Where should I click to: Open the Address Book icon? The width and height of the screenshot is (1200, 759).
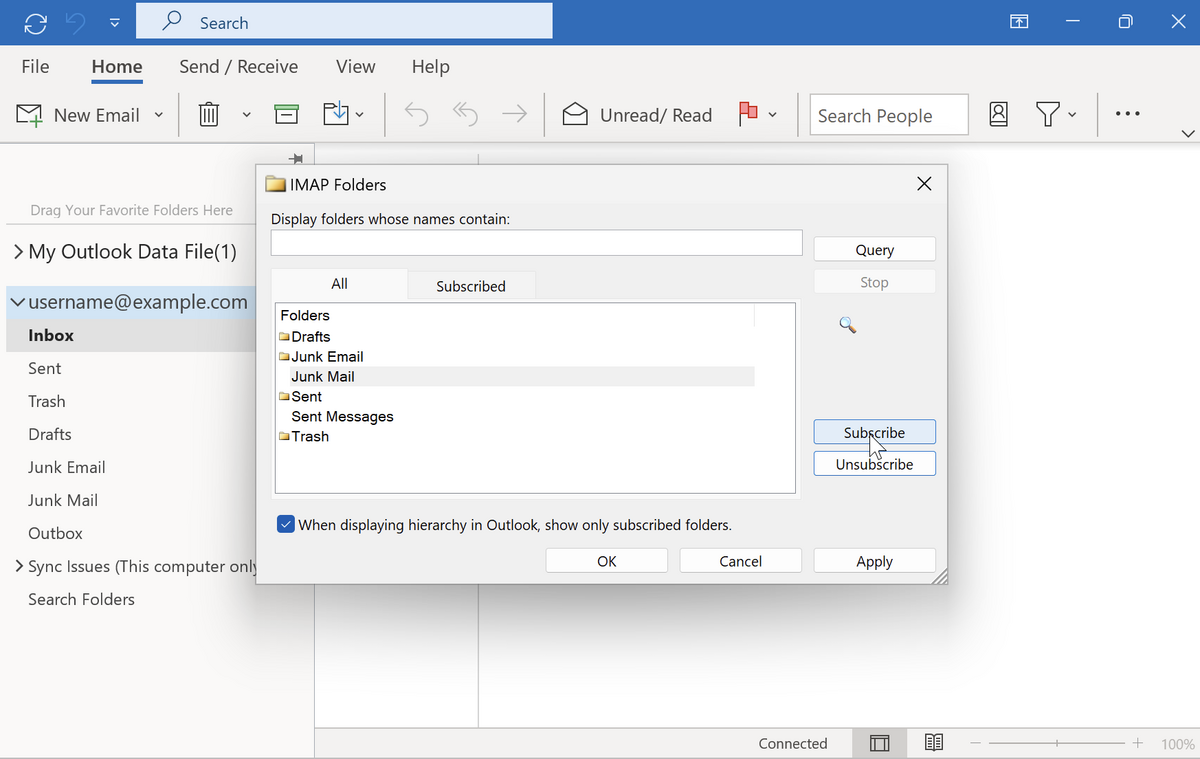(998, 115)
